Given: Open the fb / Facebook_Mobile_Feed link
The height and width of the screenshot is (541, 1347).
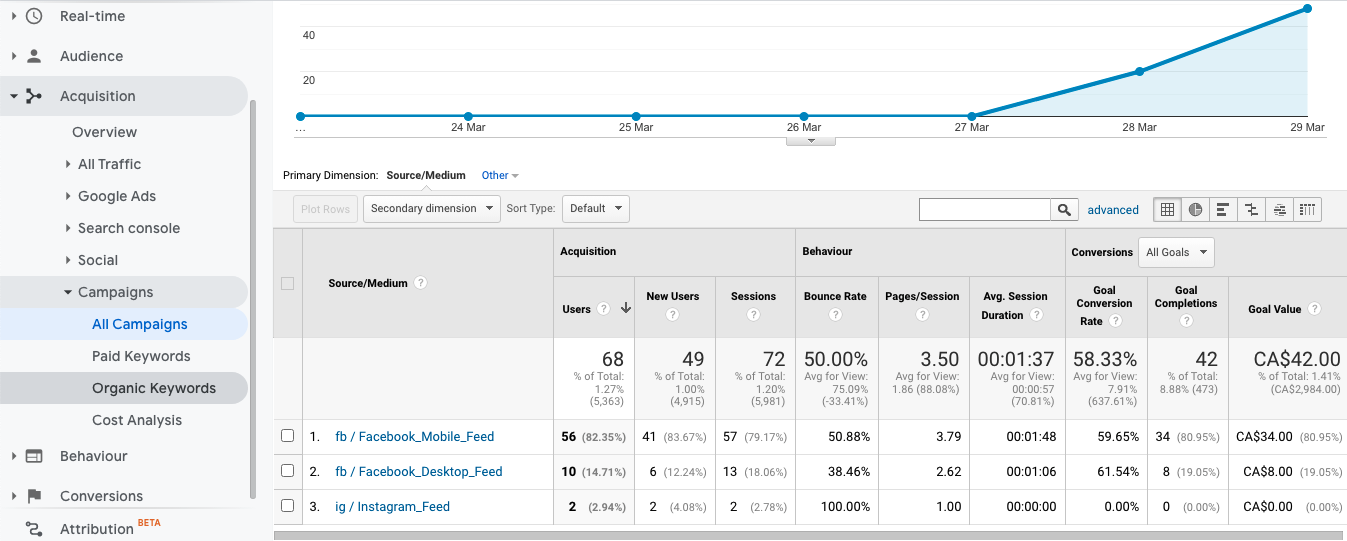Looking at the screenshot, I should [414, 437].
